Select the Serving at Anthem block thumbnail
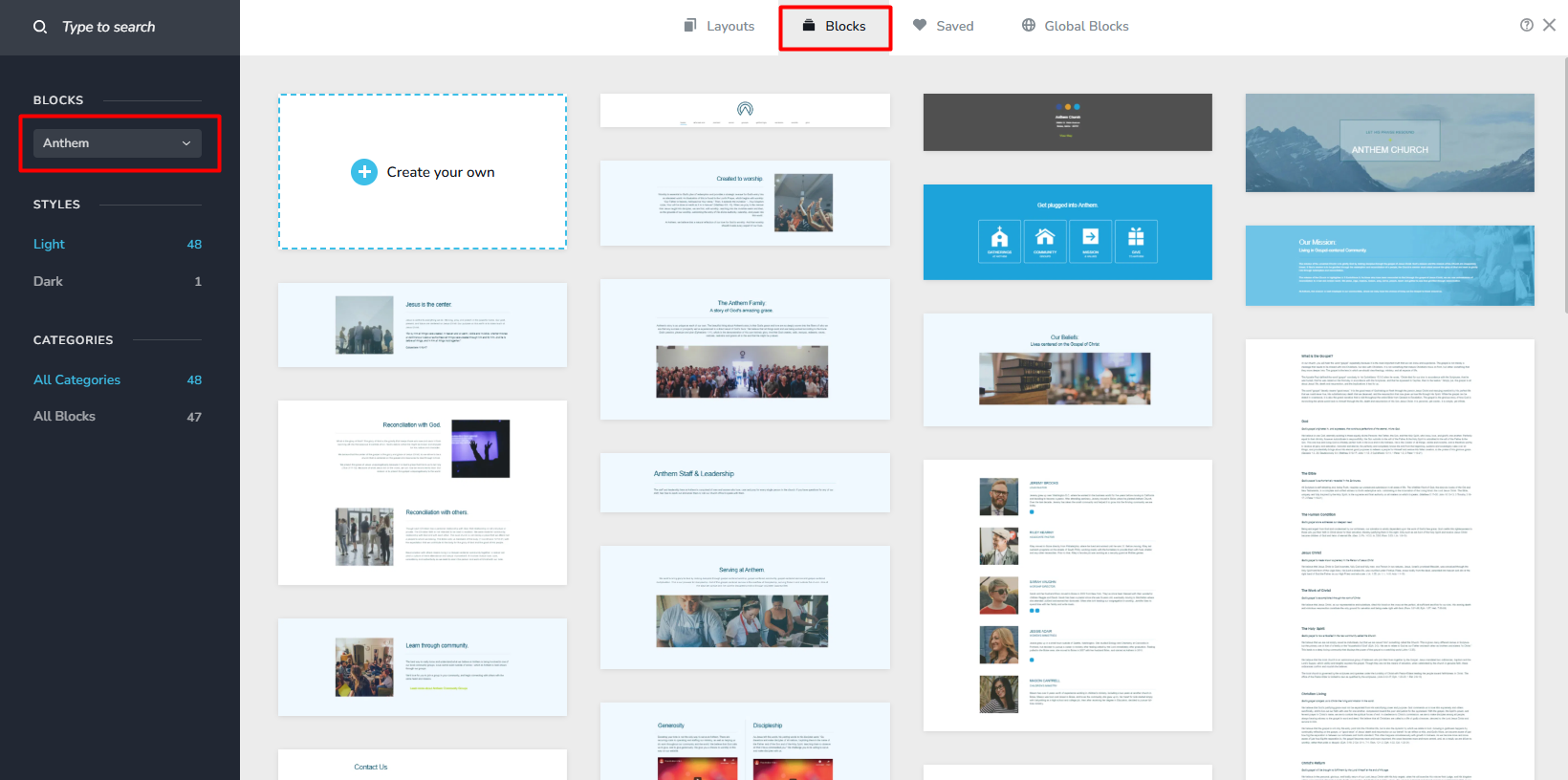This screenshot has width=1568, height=780. coord(745,608)
